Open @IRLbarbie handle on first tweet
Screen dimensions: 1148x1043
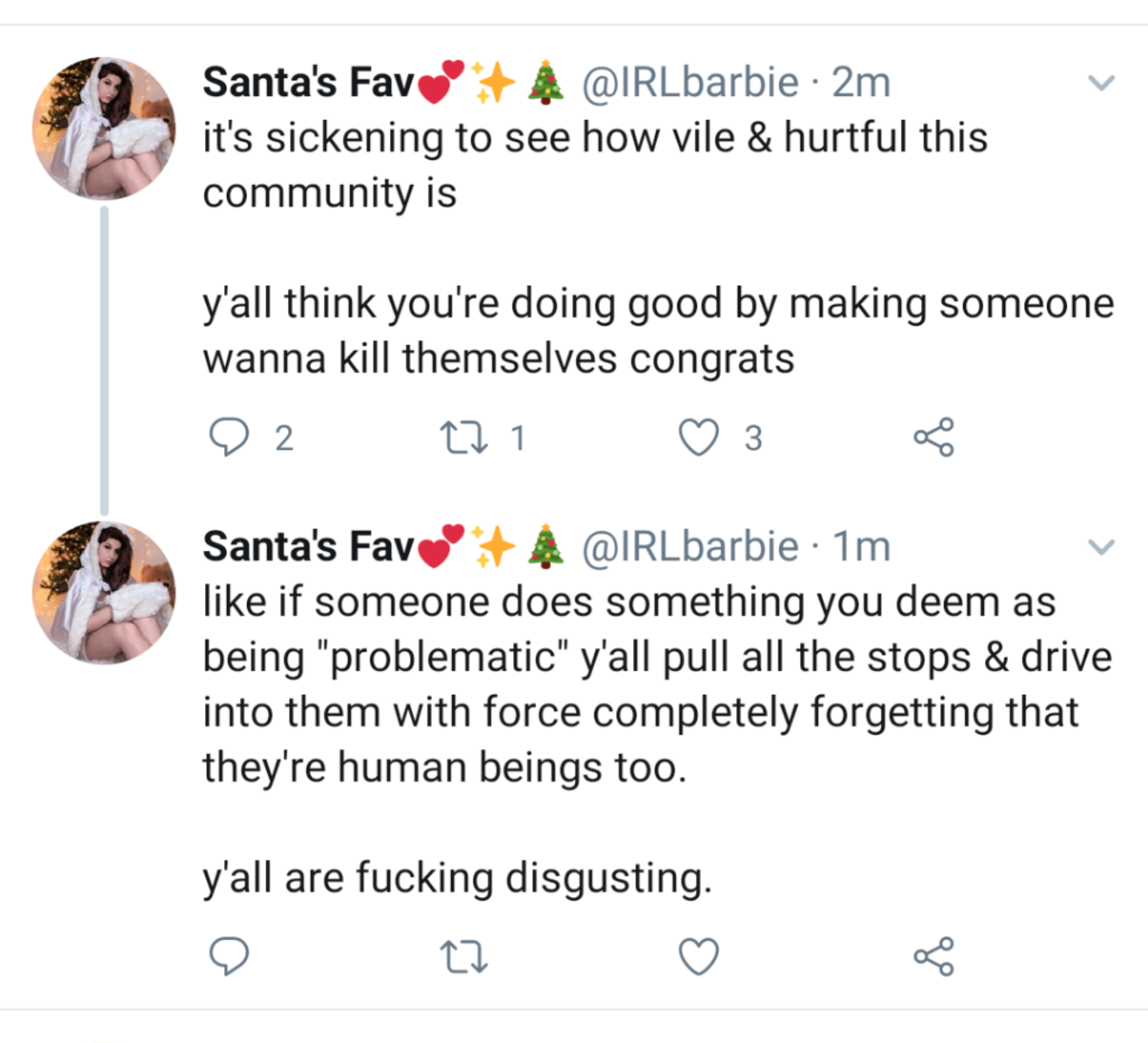(x=689, y=82)
